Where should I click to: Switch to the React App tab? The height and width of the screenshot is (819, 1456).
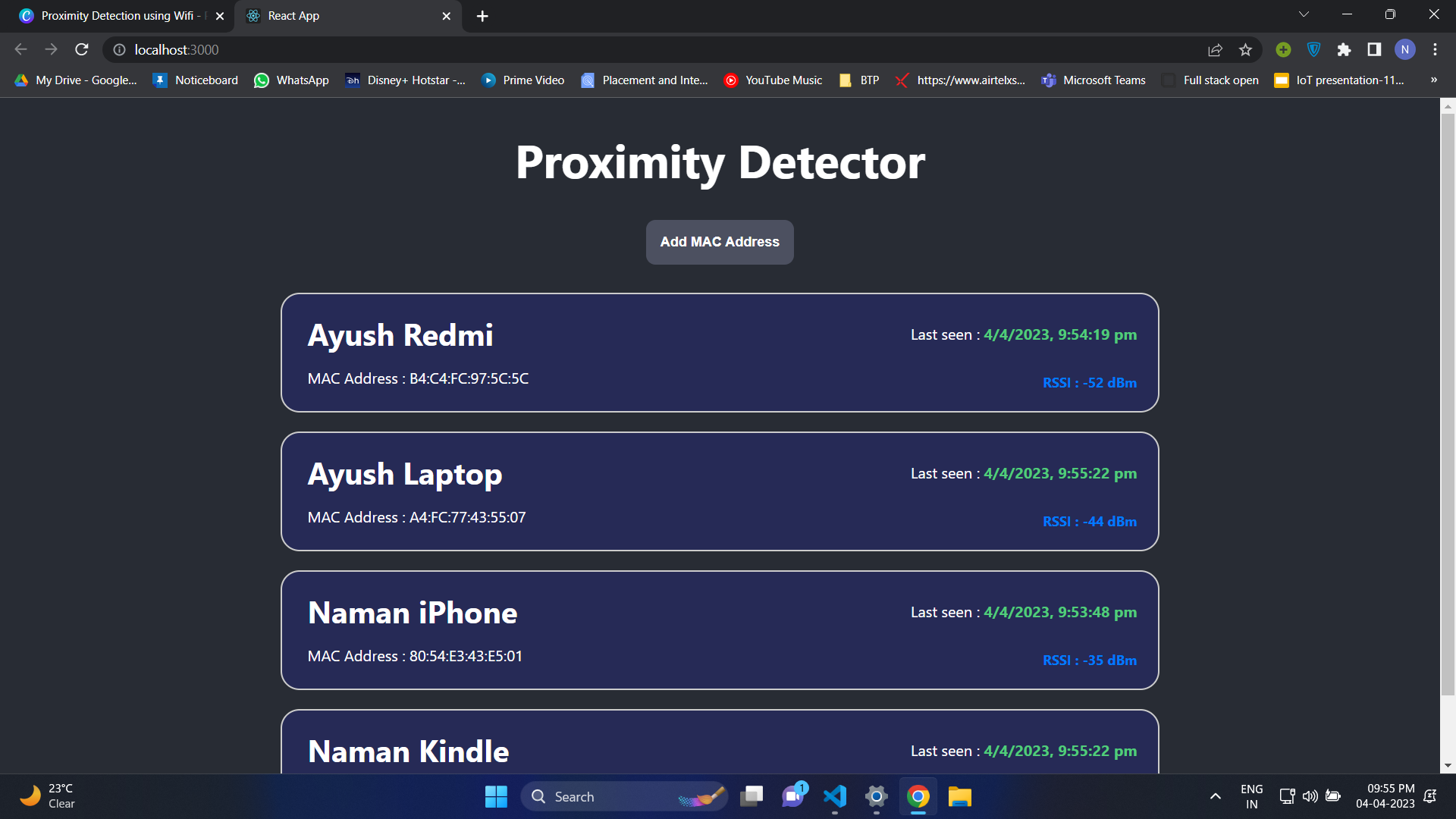[334, 15]
